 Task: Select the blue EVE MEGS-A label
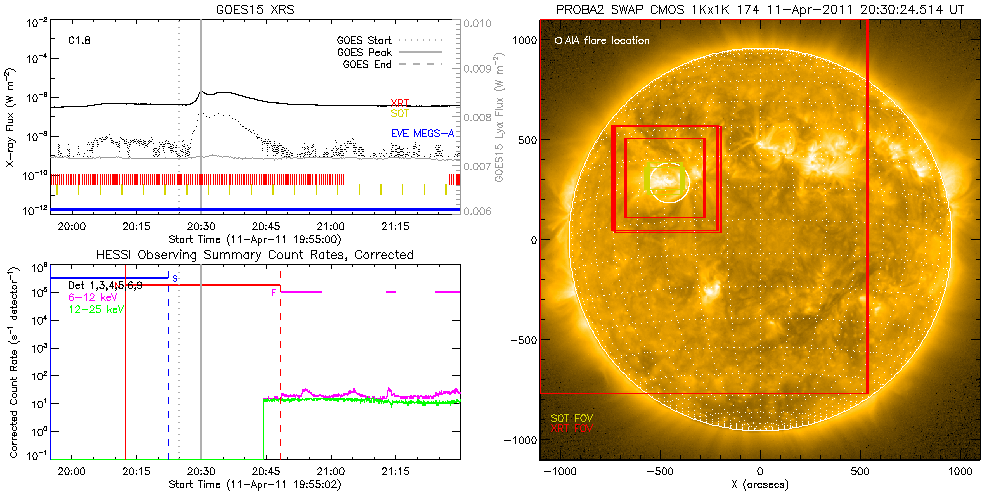(x=418, y=134)
